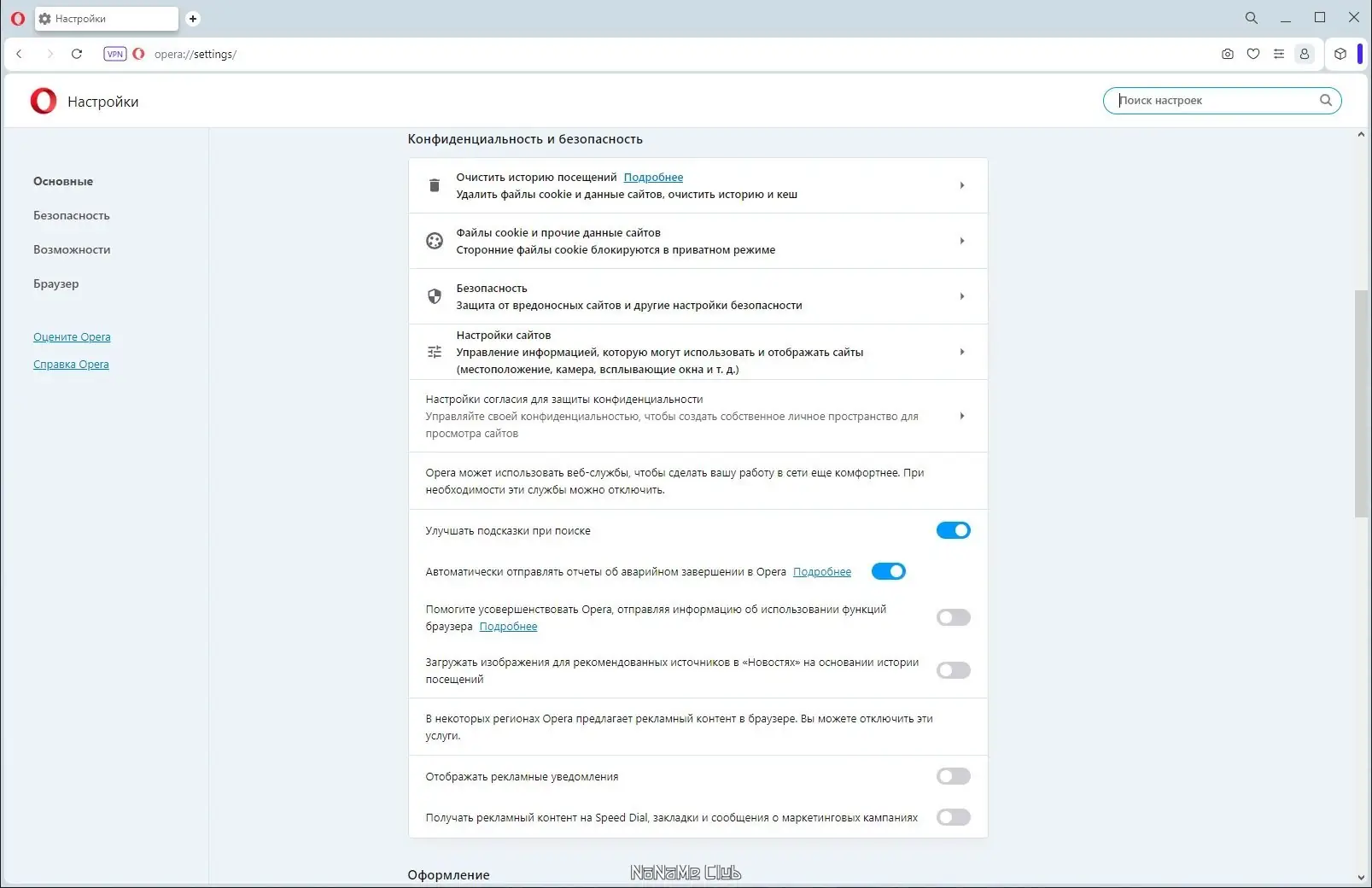Viewport: 1372px width, 888px height.
Task: Go back using the back arrow
Action: point(20,54)
